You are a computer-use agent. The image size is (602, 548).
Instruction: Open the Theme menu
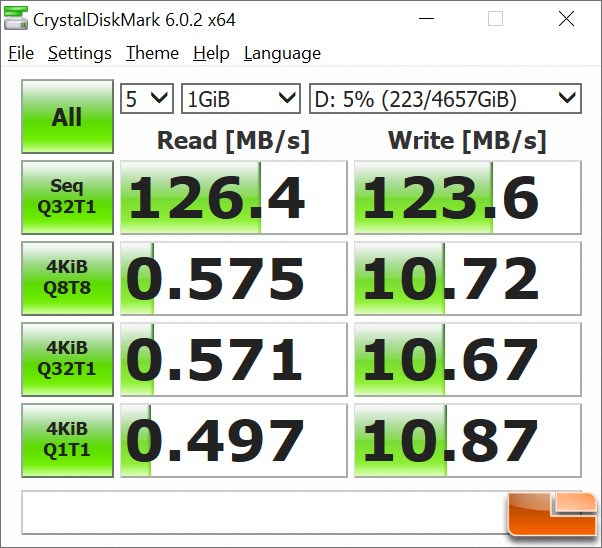[x=152, y=53]
